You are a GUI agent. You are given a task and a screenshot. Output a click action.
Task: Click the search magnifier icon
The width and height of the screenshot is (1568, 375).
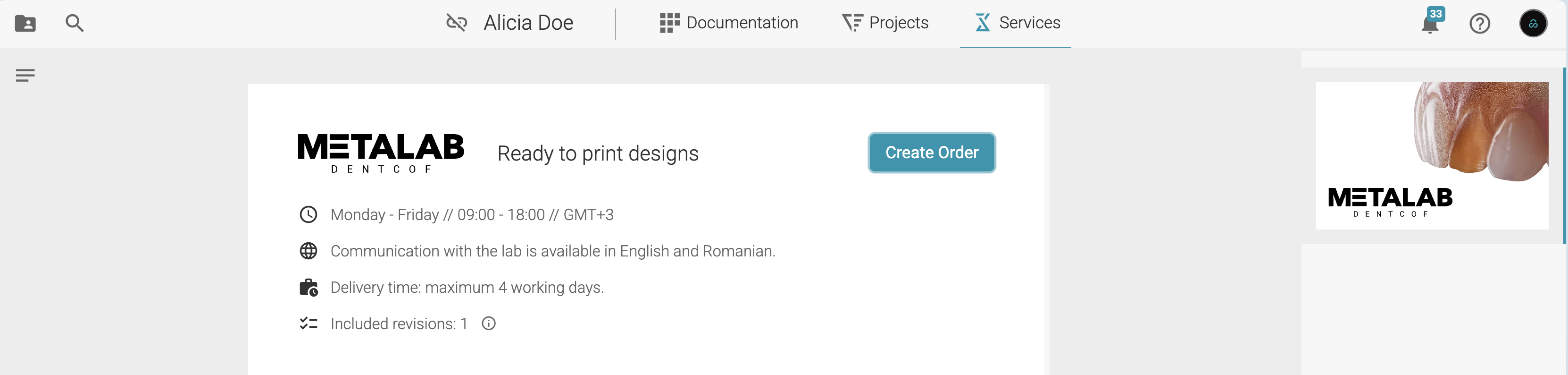point(74,23)
